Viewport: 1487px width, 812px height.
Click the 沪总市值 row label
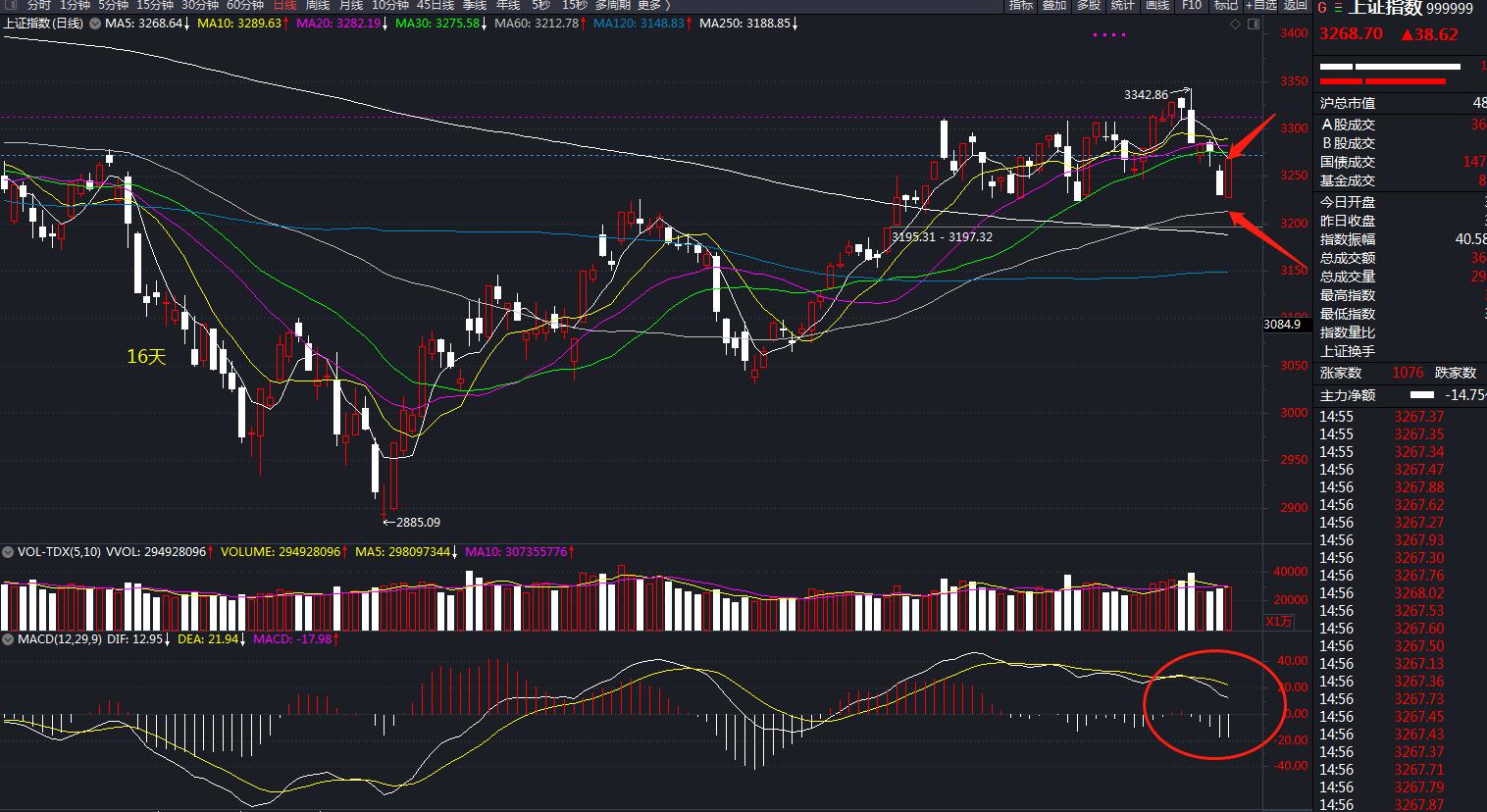[x=1348, y=103]
